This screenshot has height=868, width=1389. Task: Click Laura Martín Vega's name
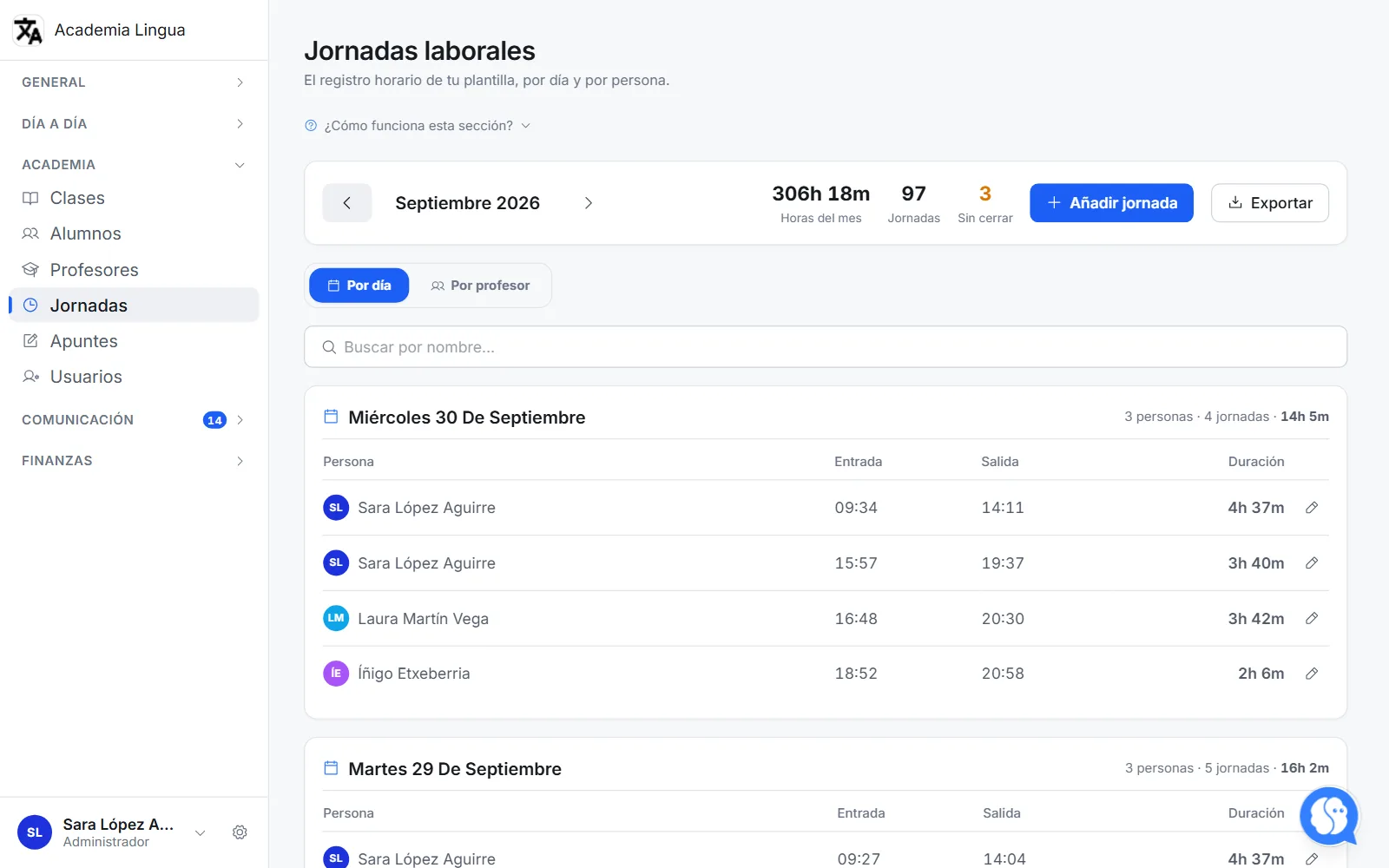pos(423,619)
